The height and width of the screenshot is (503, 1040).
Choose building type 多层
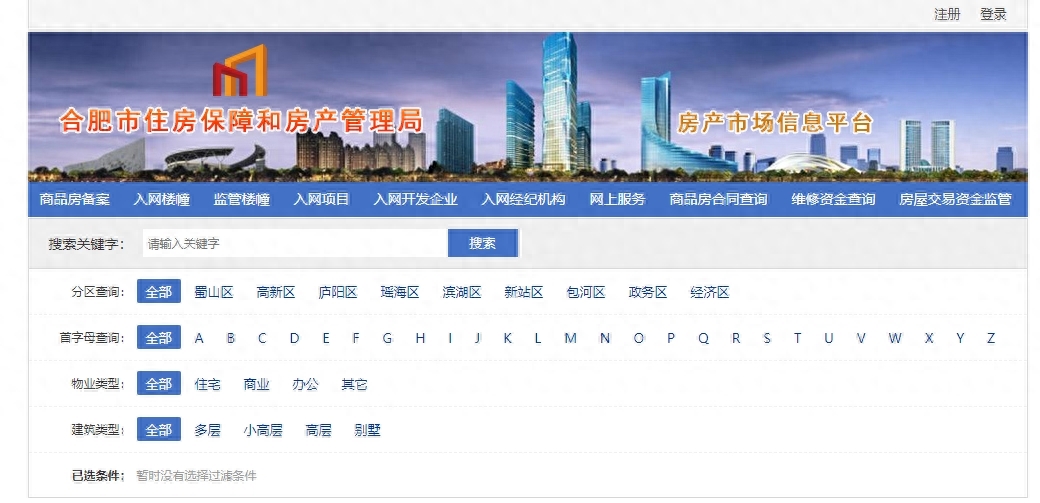pyautogui.click(x=207, y=430)
